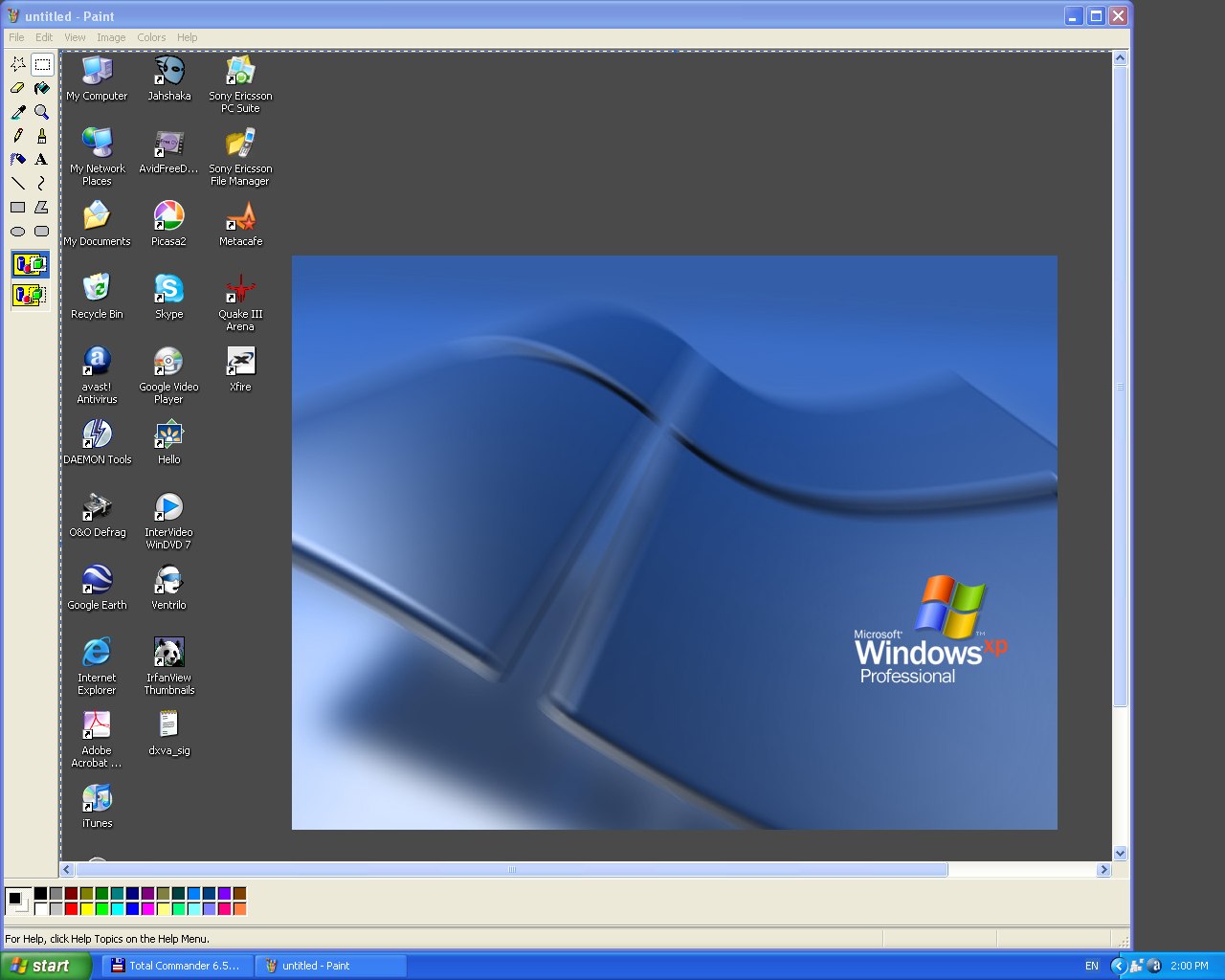1225x980 pixels.
Task: Click the horizontal scrollbar thumb
Action: click(512, 870)
